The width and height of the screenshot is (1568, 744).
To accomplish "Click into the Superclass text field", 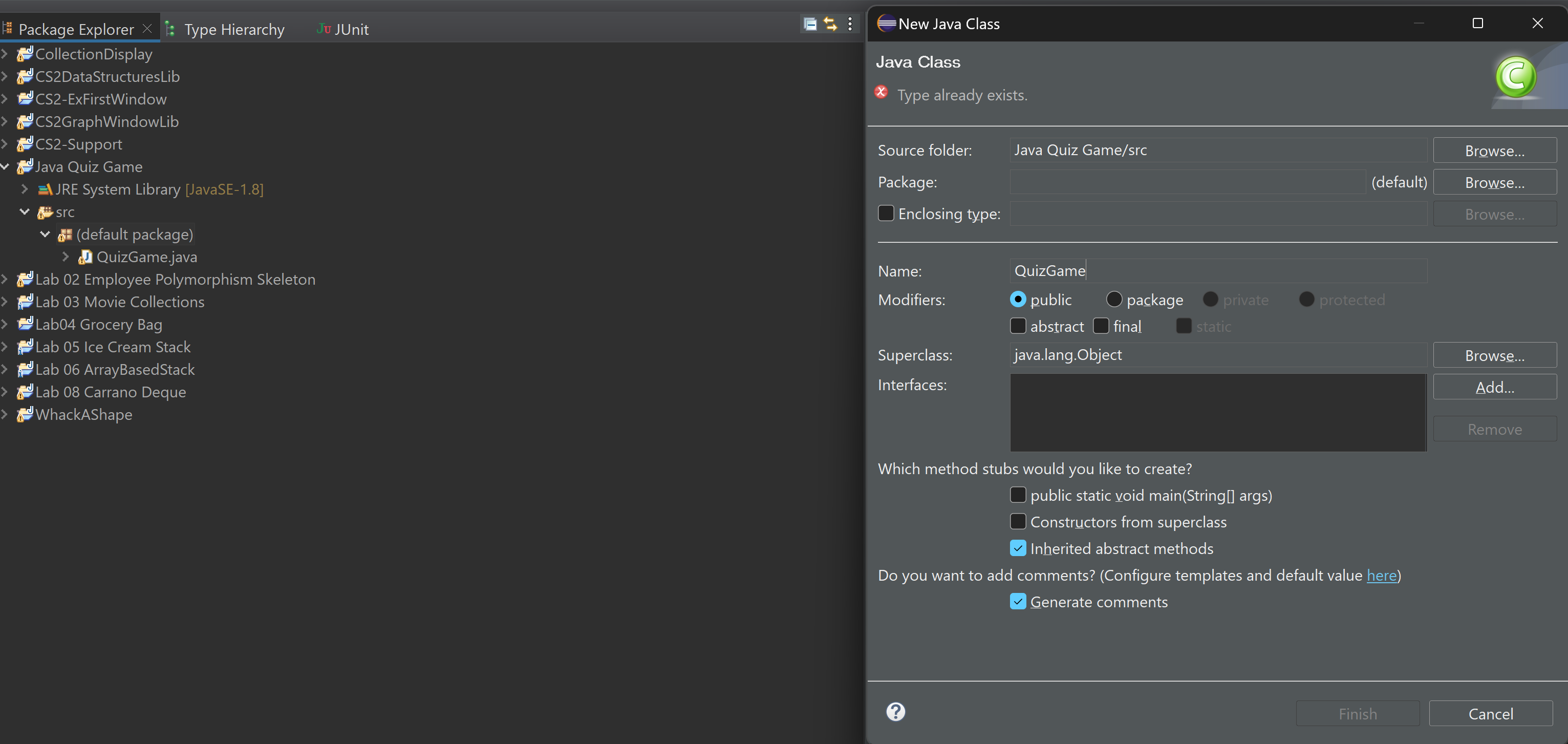I will tap(1218, 354).
